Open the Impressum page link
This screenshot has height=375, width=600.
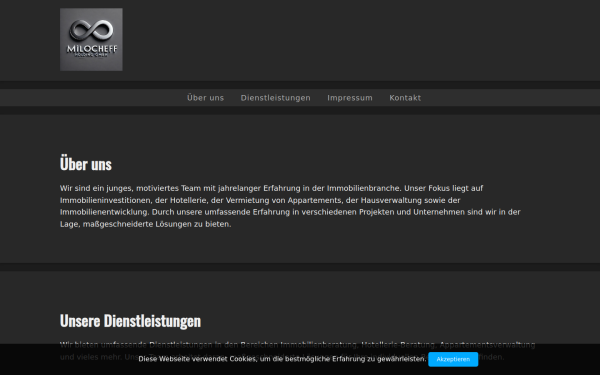(350, 98)
